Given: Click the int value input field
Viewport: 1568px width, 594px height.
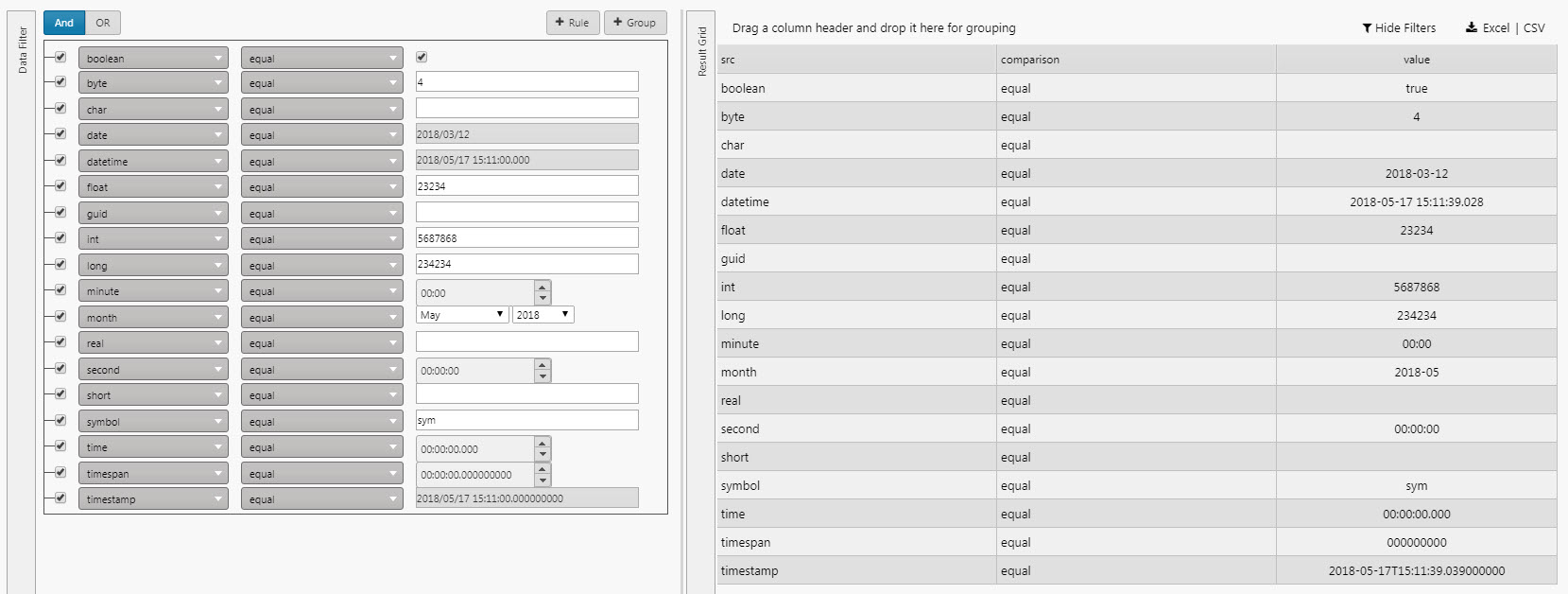Looking at the screenshot, I should pos(526,238).
